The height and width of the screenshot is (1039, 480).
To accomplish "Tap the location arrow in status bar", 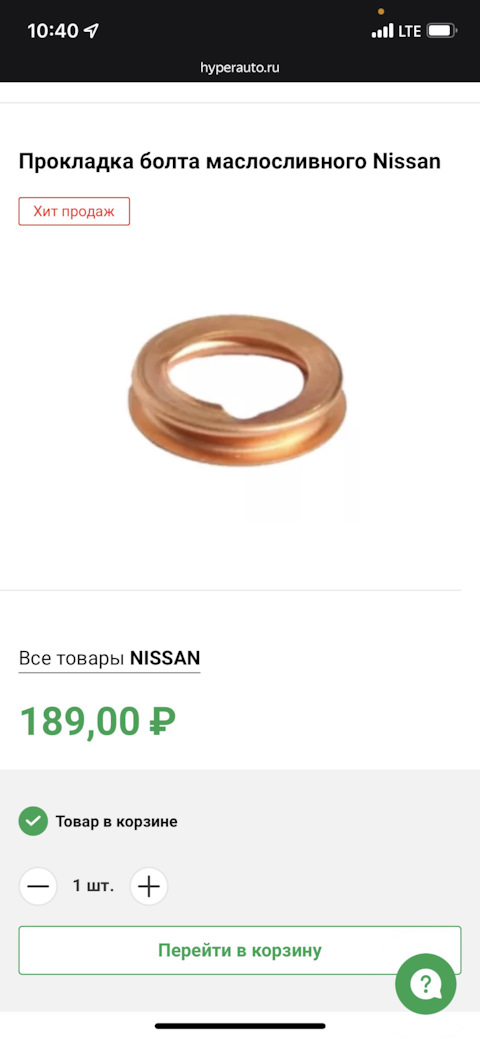I will 91,30.
